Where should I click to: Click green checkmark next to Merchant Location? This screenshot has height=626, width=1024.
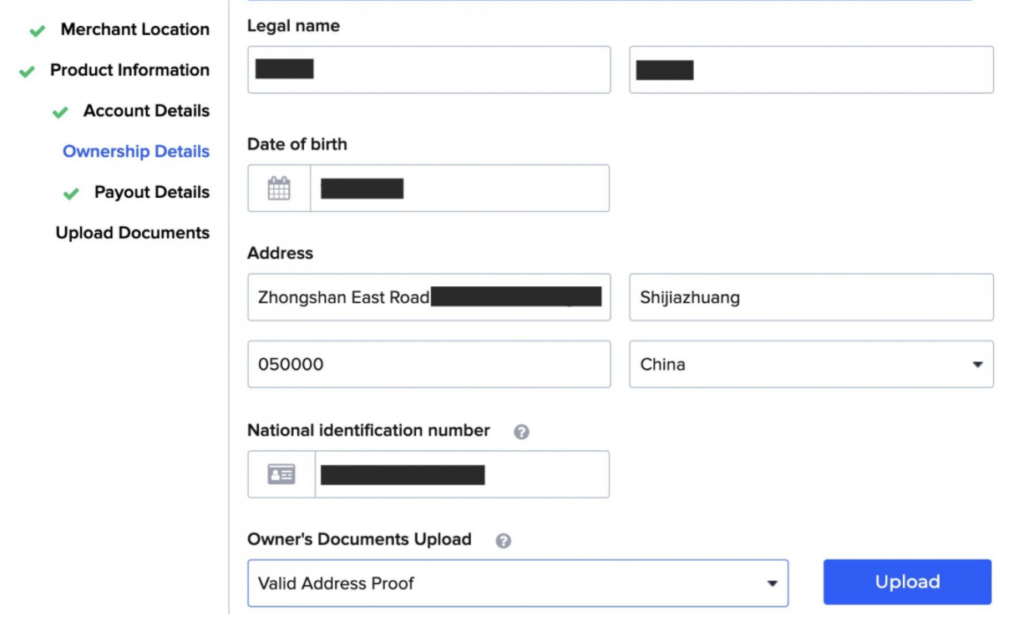[38, 31]
